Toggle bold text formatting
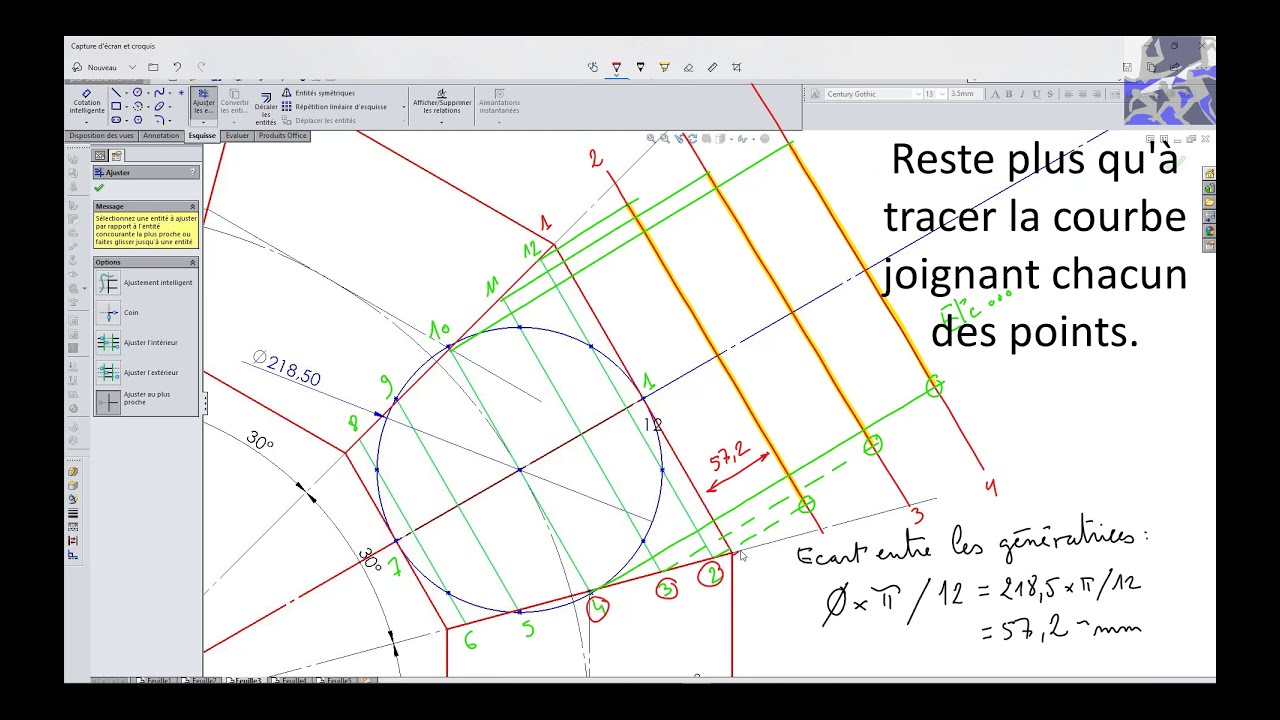This screenshot has width=1280, height=720. 1009,94
